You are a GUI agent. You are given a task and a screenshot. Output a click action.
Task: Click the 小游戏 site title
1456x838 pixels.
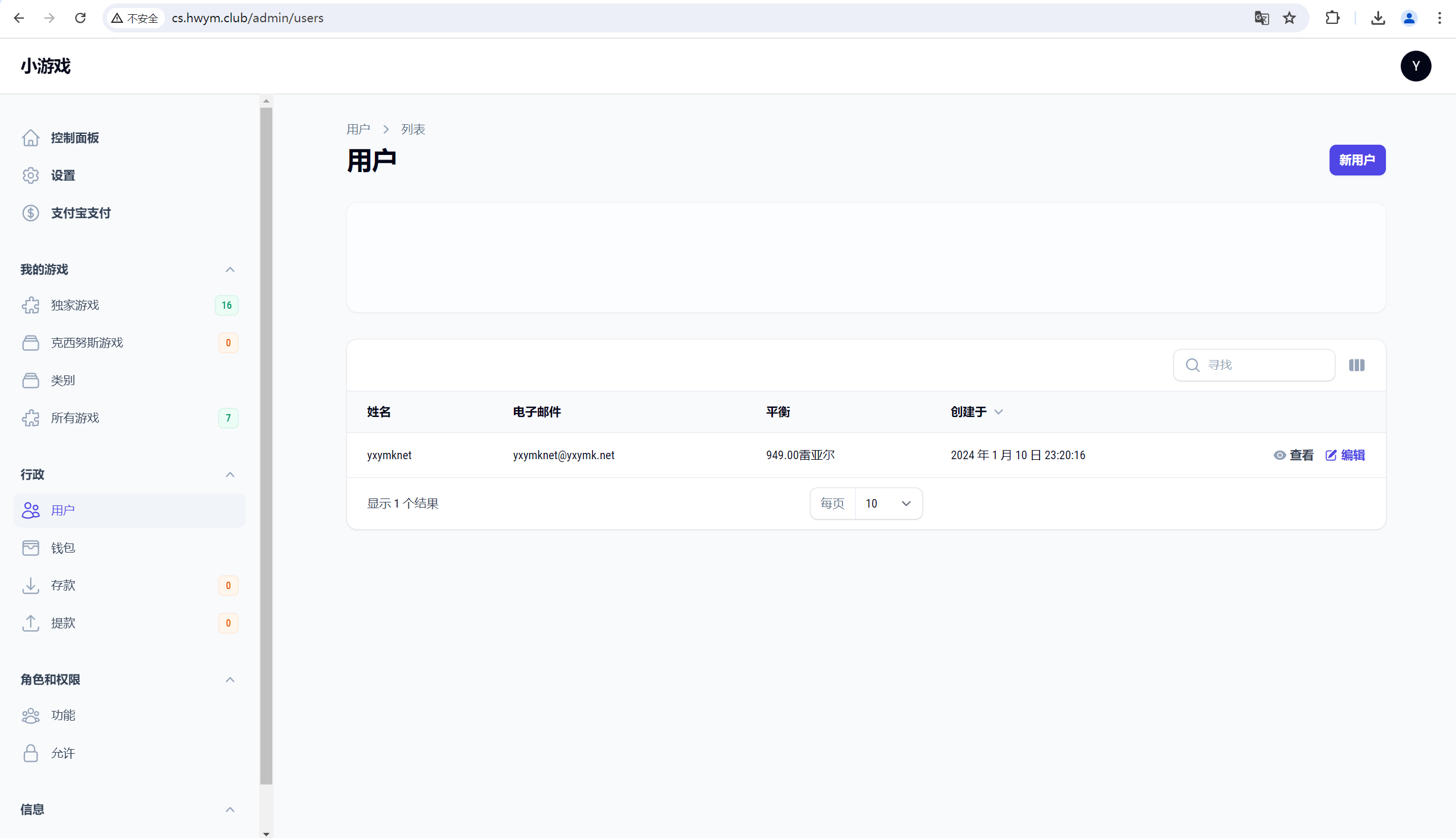click(46, 66)
